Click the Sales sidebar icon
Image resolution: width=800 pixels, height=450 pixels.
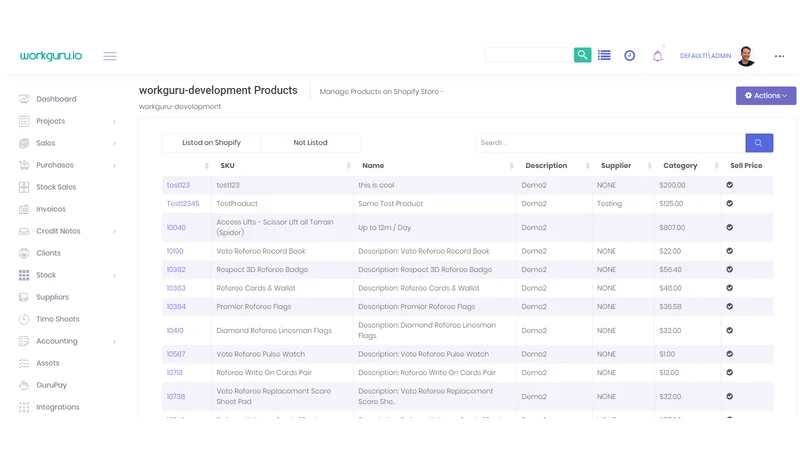[x=24, y=143]
